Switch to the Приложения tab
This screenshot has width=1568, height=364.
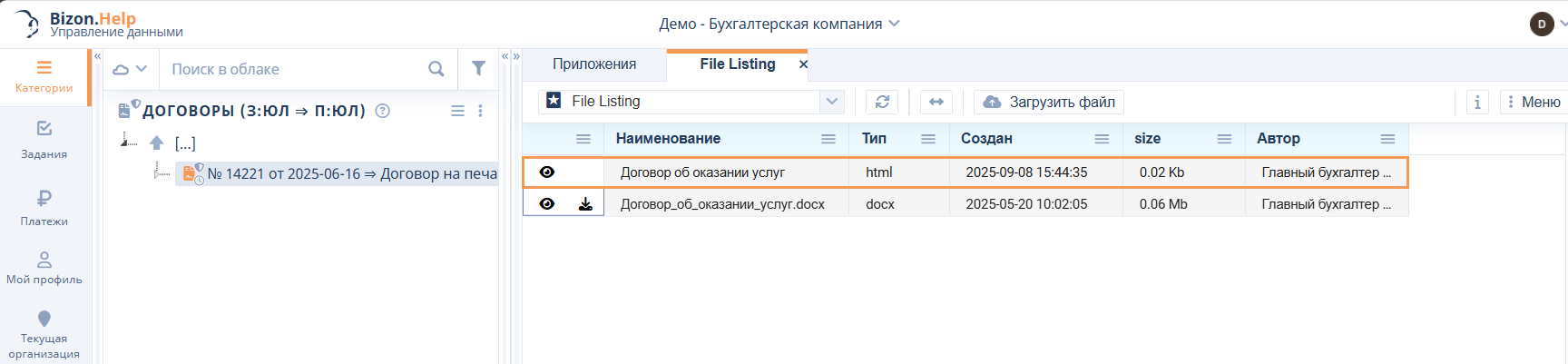[x=594, y=64]
